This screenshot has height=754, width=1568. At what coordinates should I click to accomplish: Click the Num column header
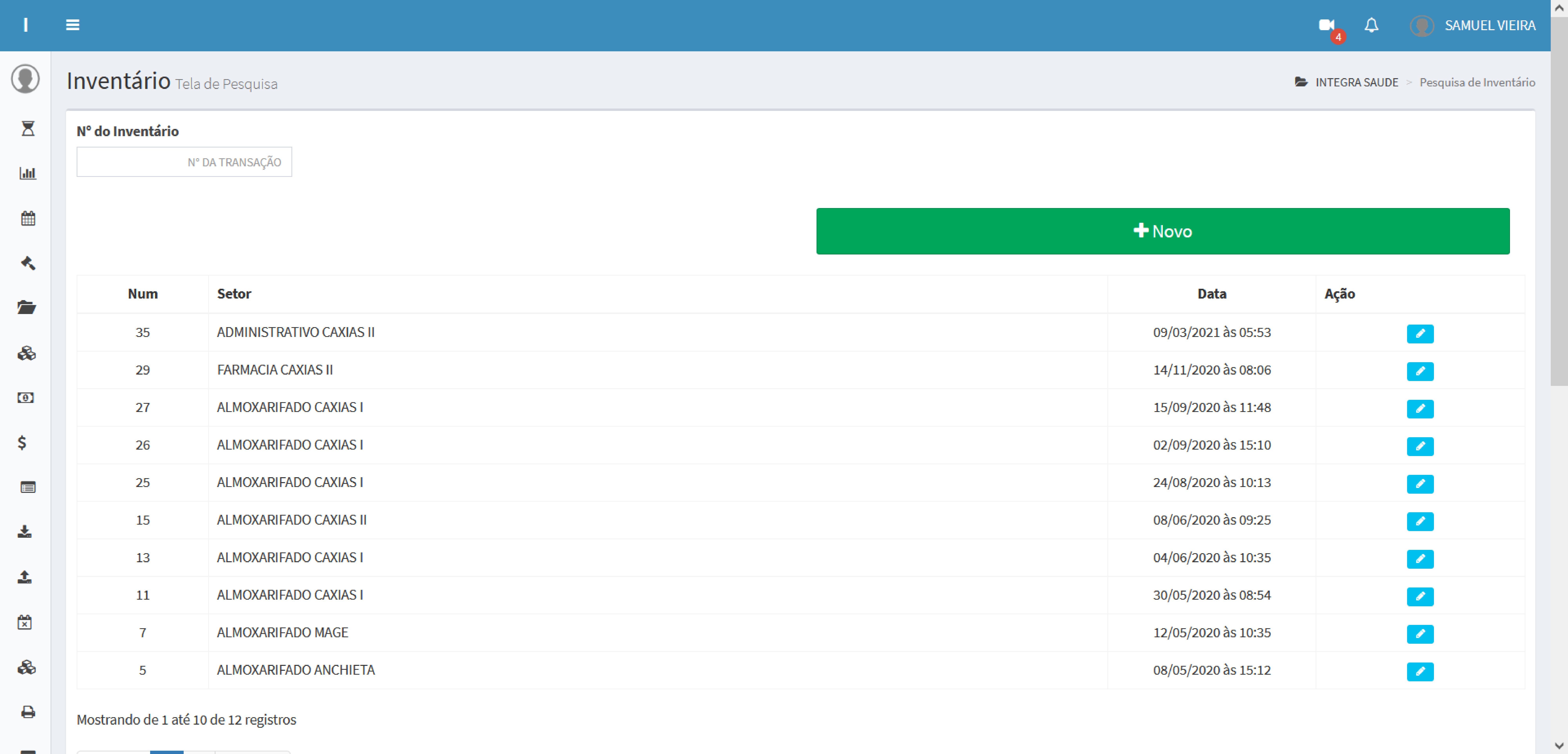point(142,294)
